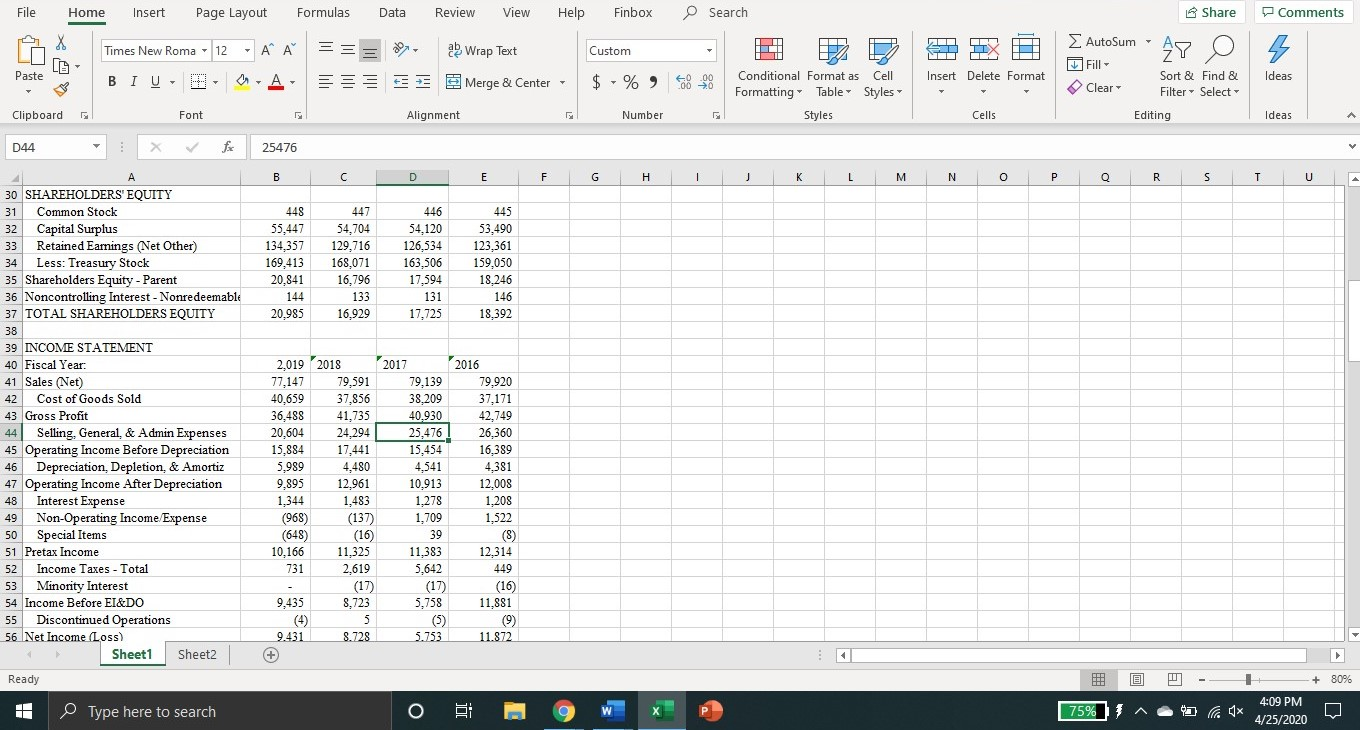
Task: Click the Comma Style icon
Action: tap(655, 82)
